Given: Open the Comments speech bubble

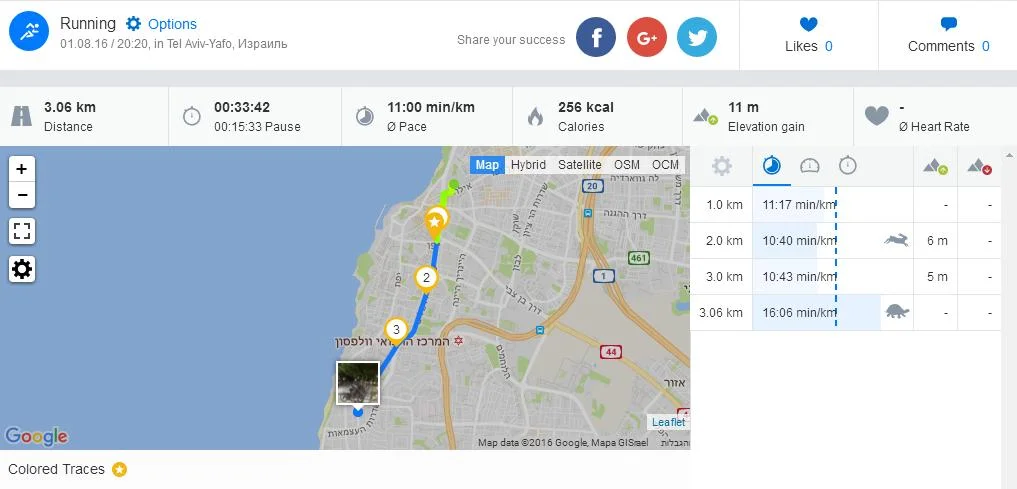Looking at the screenshot, I should coord(948,25).
